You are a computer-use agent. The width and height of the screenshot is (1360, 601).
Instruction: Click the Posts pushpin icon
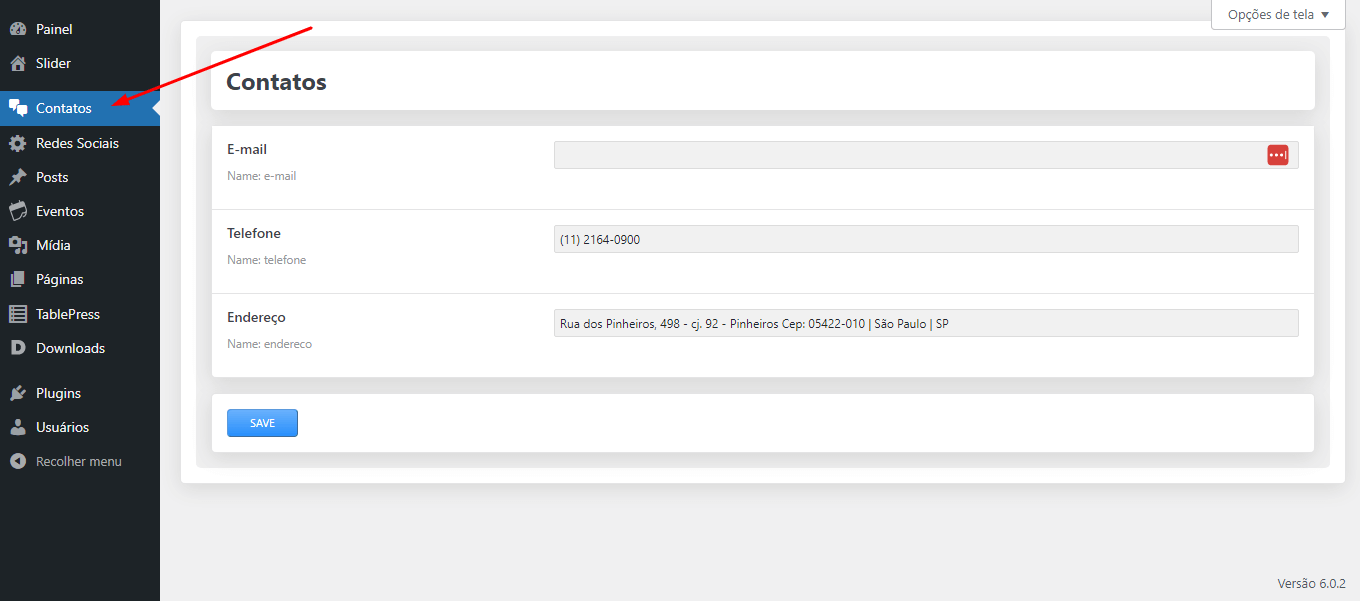(x=18, y=177)
